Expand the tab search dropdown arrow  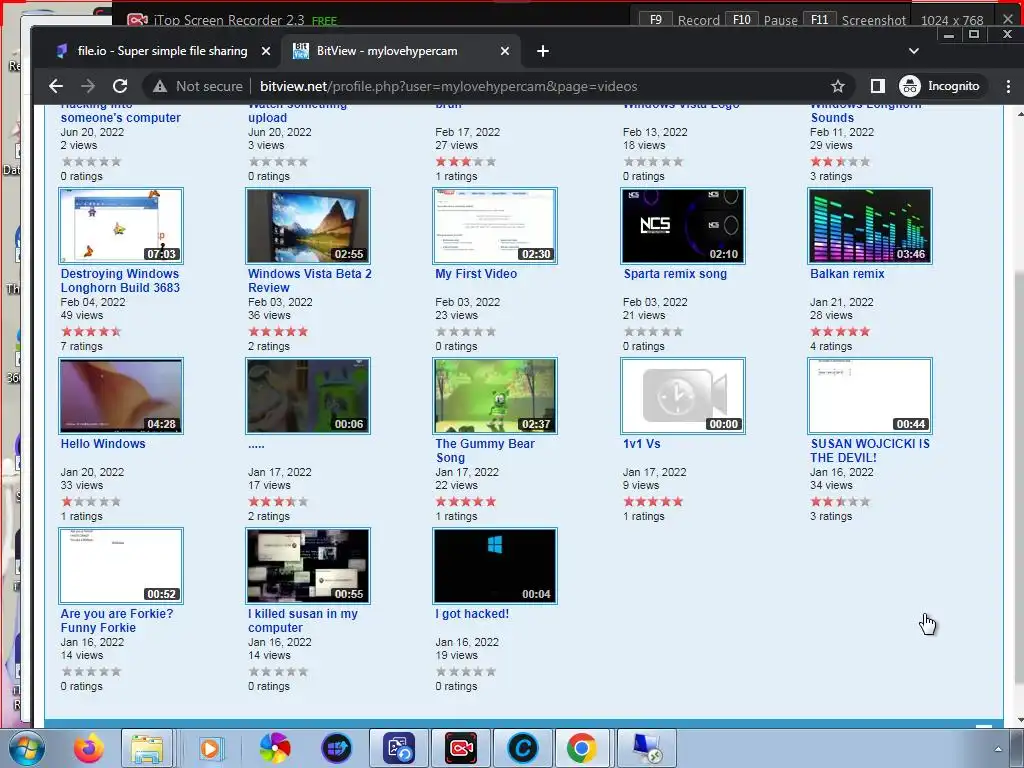pos(914,51)
